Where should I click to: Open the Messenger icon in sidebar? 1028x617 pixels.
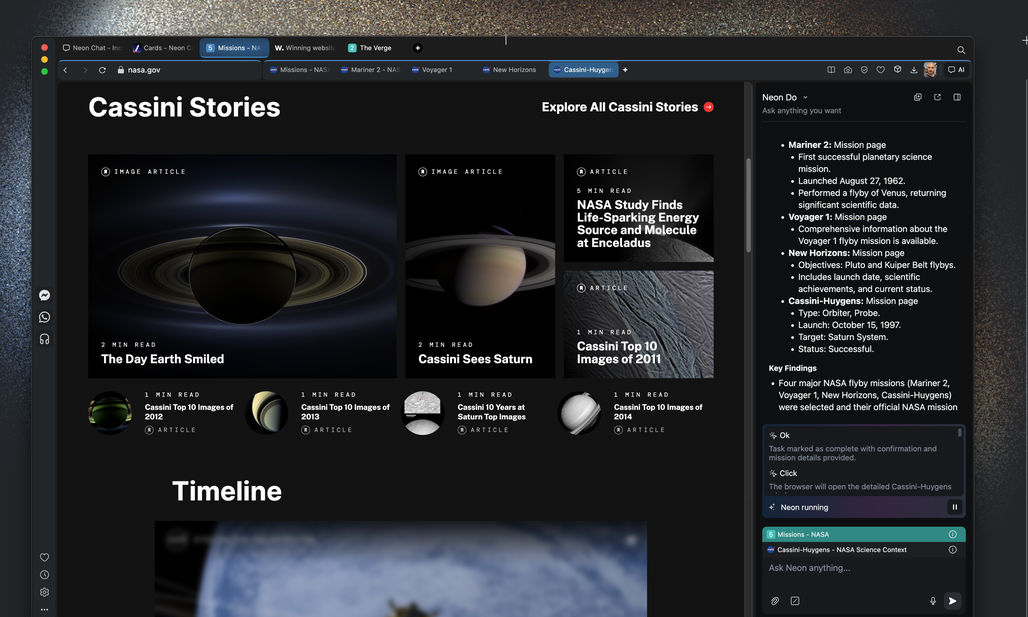click(45, 295)
